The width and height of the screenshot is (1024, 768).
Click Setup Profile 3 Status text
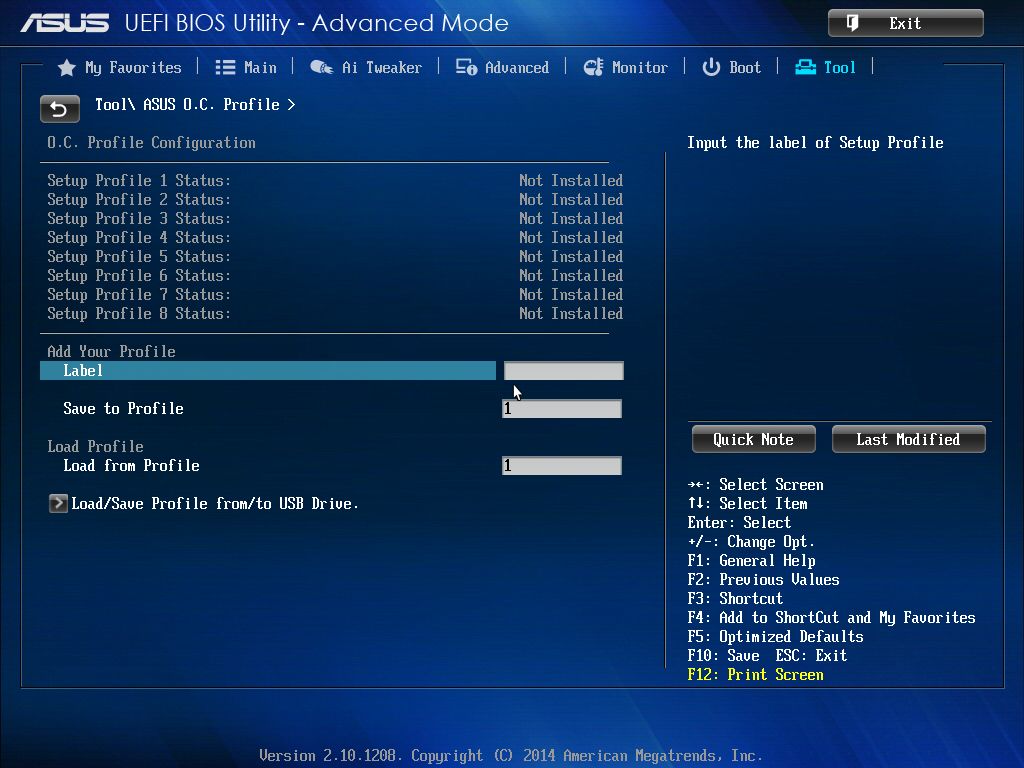(x=139, y=219)
